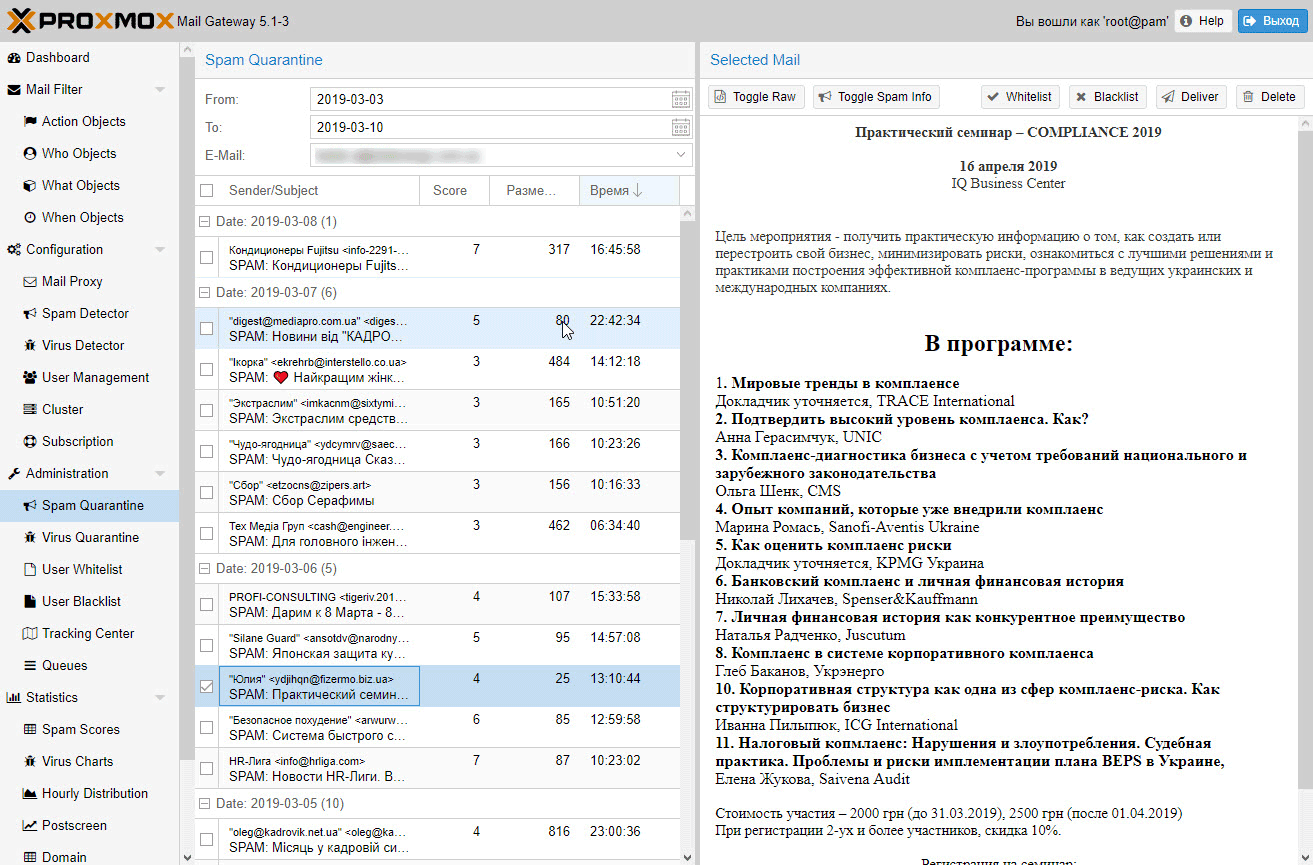The height and width of the screenshot is (865, 1313).
Task: Open Virus Quarantine in sidebar
Action: point(90,537)
